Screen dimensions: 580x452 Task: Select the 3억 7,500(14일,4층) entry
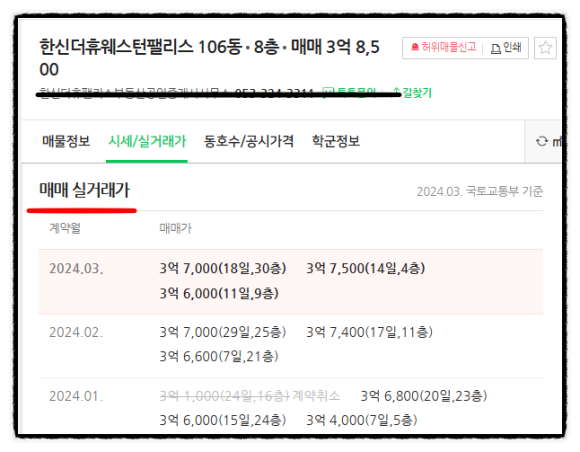coord(365,269)
